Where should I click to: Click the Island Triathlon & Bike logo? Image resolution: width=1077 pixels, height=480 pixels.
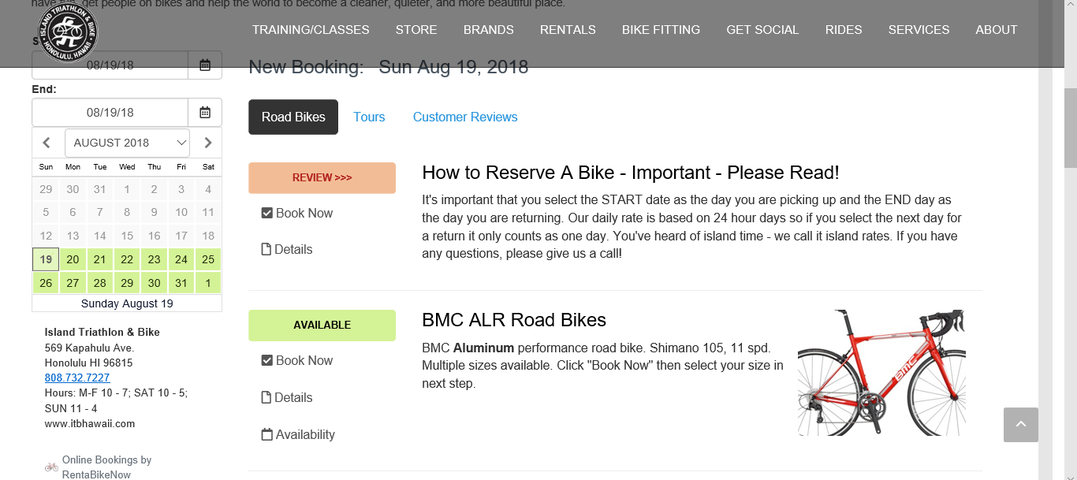pos(67,33)
